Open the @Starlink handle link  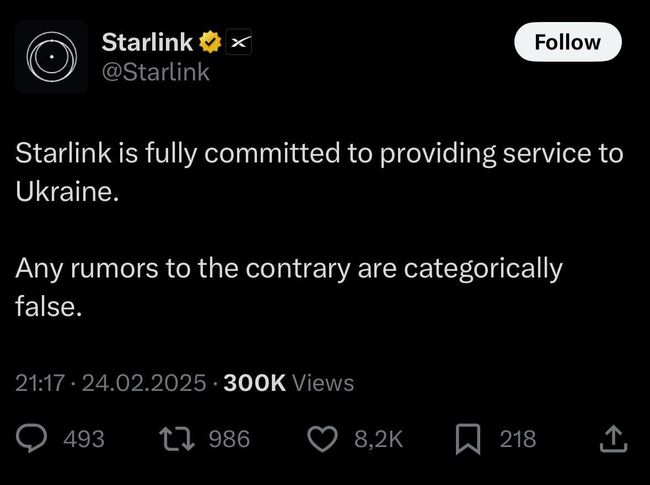tap(156, 72)
